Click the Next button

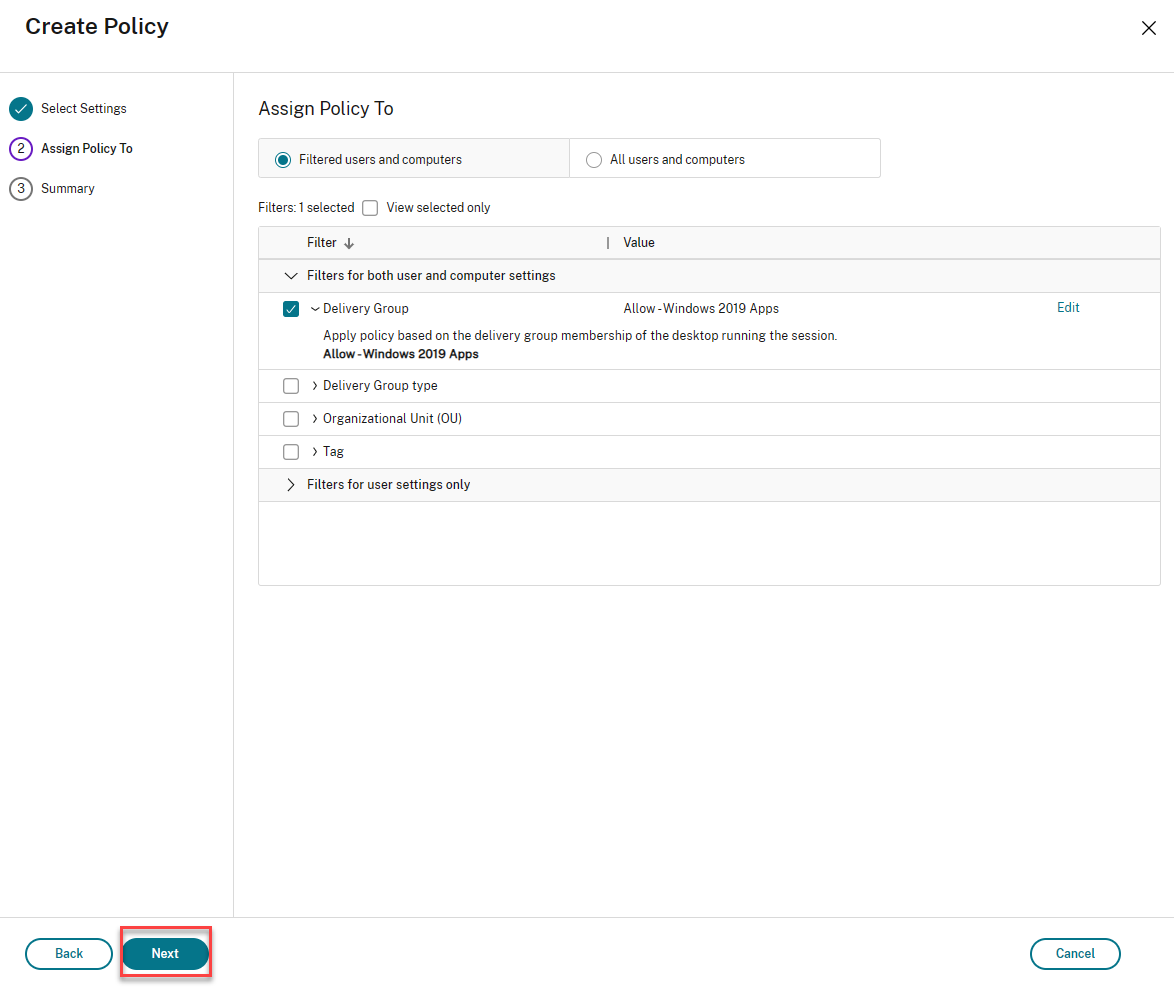pos(165,954)
